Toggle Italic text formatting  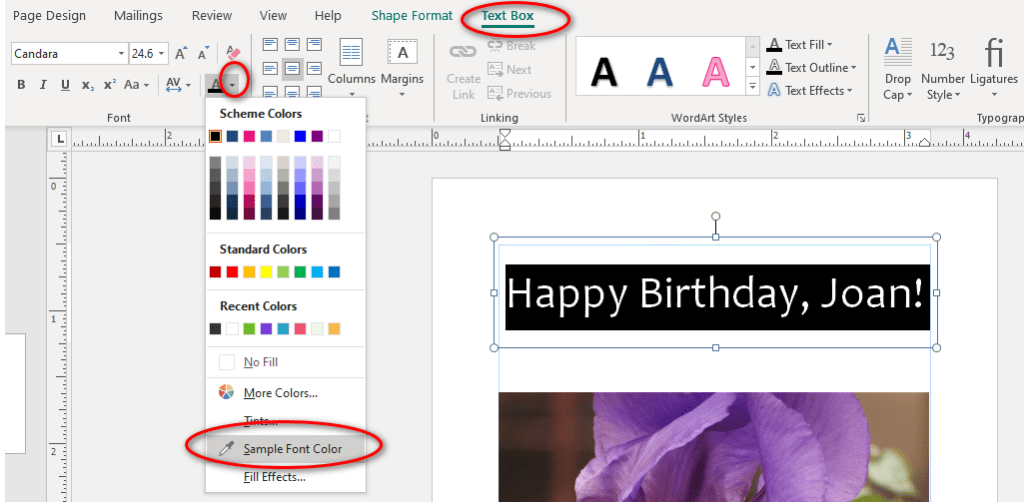[43, 85]
